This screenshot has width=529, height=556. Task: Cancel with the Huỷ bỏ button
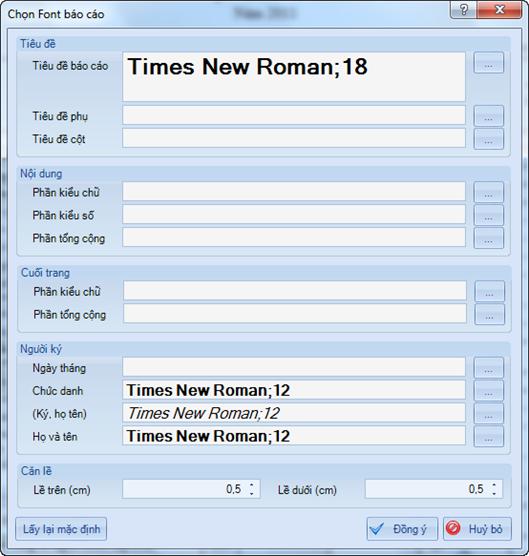point(477,529)
